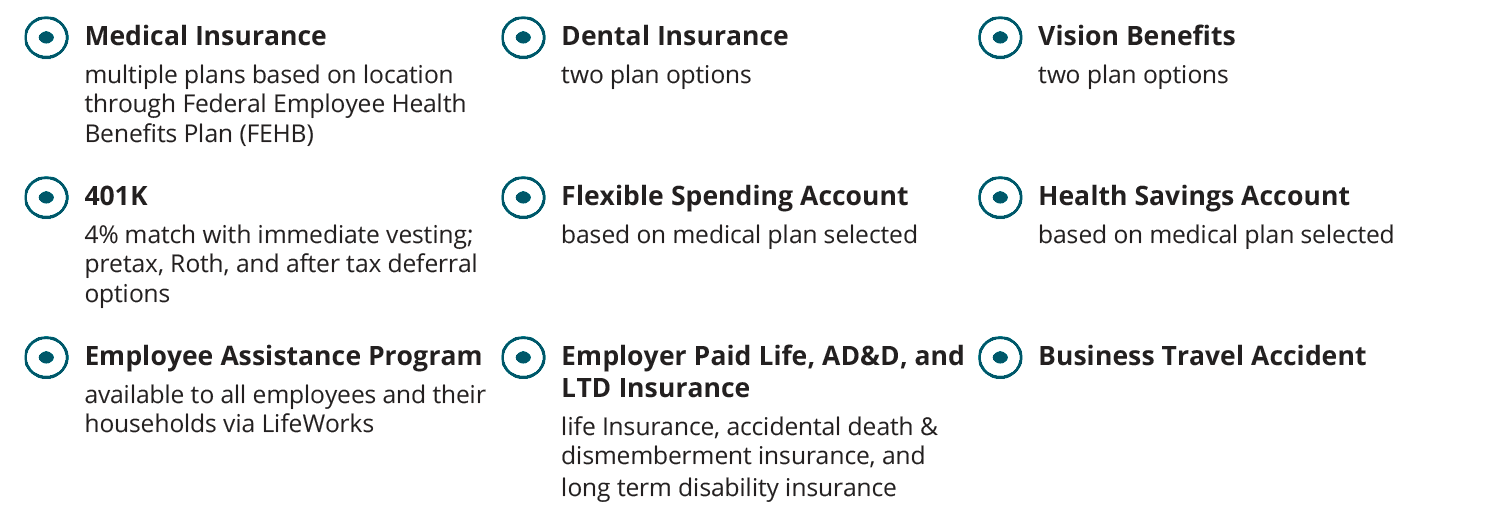Select the Medical Insurance heading
Viewport: 1500px width, 532px height.
pyautogui.click(x=205, y=36)
